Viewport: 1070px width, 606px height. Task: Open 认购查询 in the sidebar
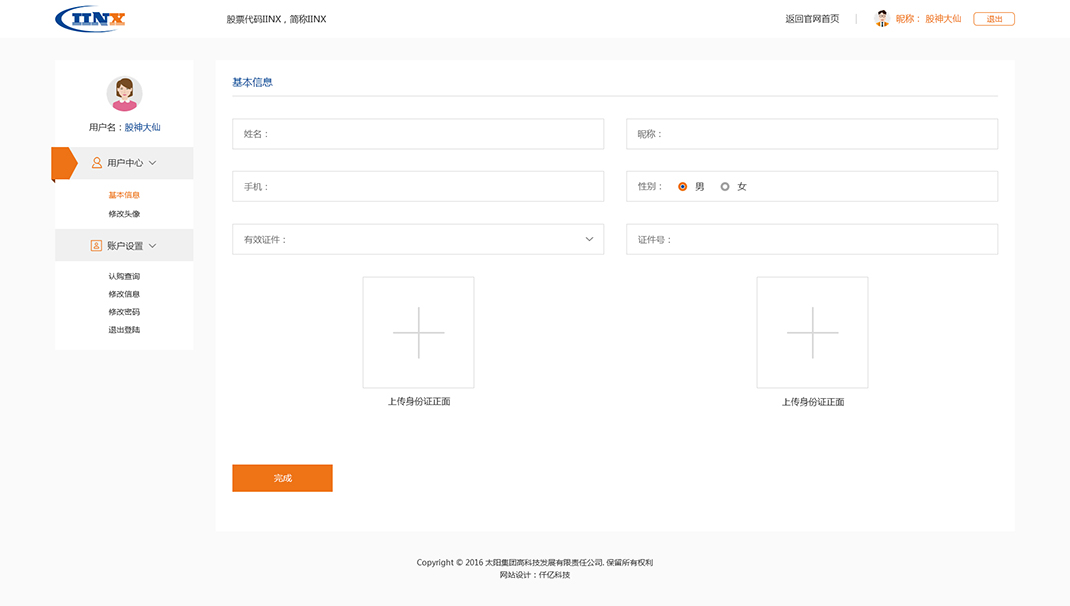124,276
